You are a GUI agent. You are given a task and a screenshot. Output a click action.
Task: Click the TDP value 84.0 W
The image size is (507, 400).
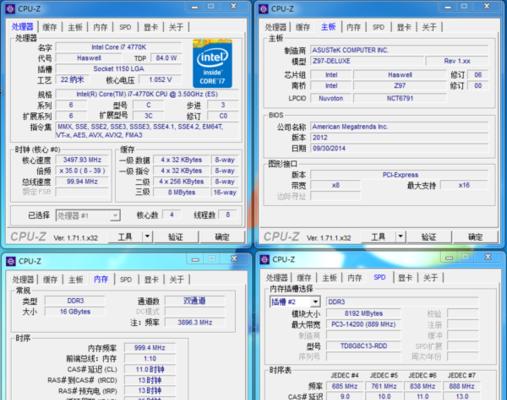(166, 58)
